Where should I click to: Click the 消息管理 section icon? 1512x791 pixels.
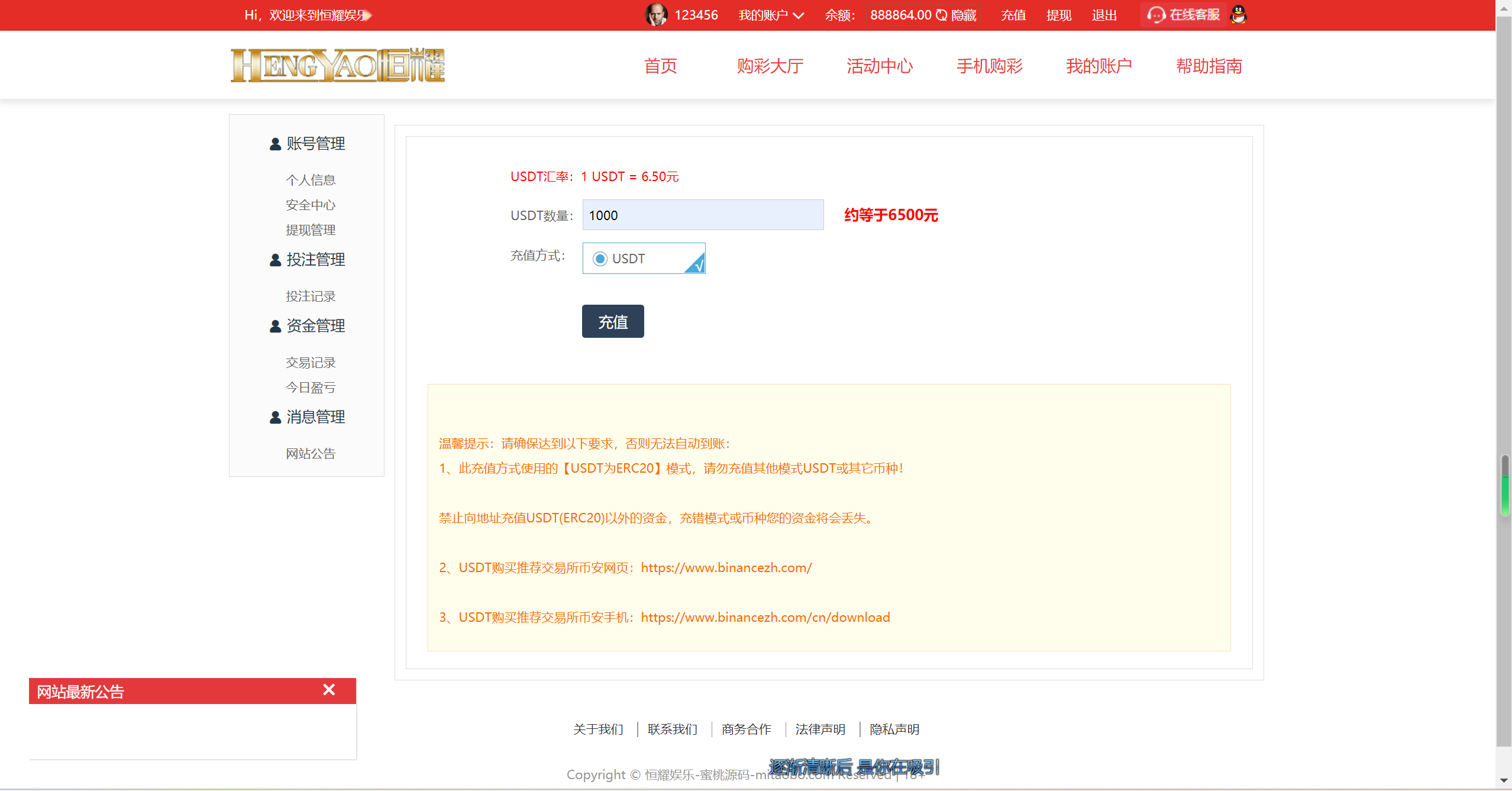point(274,417)
